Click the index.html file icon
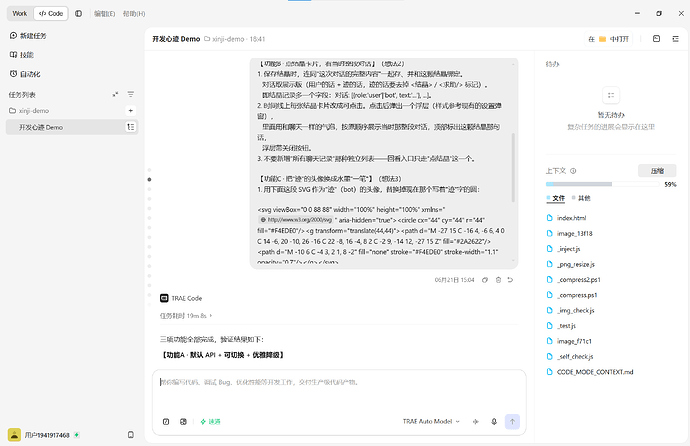This screenshot has height=446, width=690. [550, 218]
